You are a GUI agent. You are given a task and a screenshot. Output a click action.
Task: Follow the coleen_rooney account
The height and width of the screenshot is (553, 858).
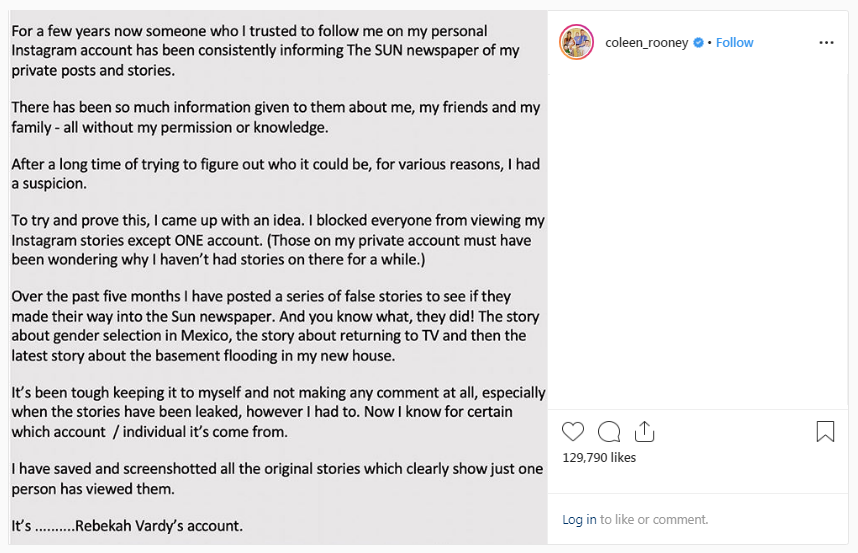pyautogui.click(x=734, y=43)
